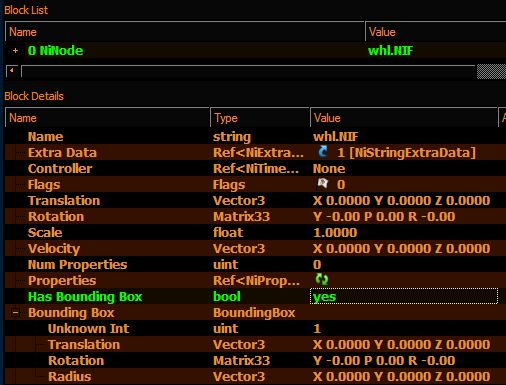This screenshot has width=506, height=385.
Task: Click the top-level Translation vector value
Action: (401, 201)
